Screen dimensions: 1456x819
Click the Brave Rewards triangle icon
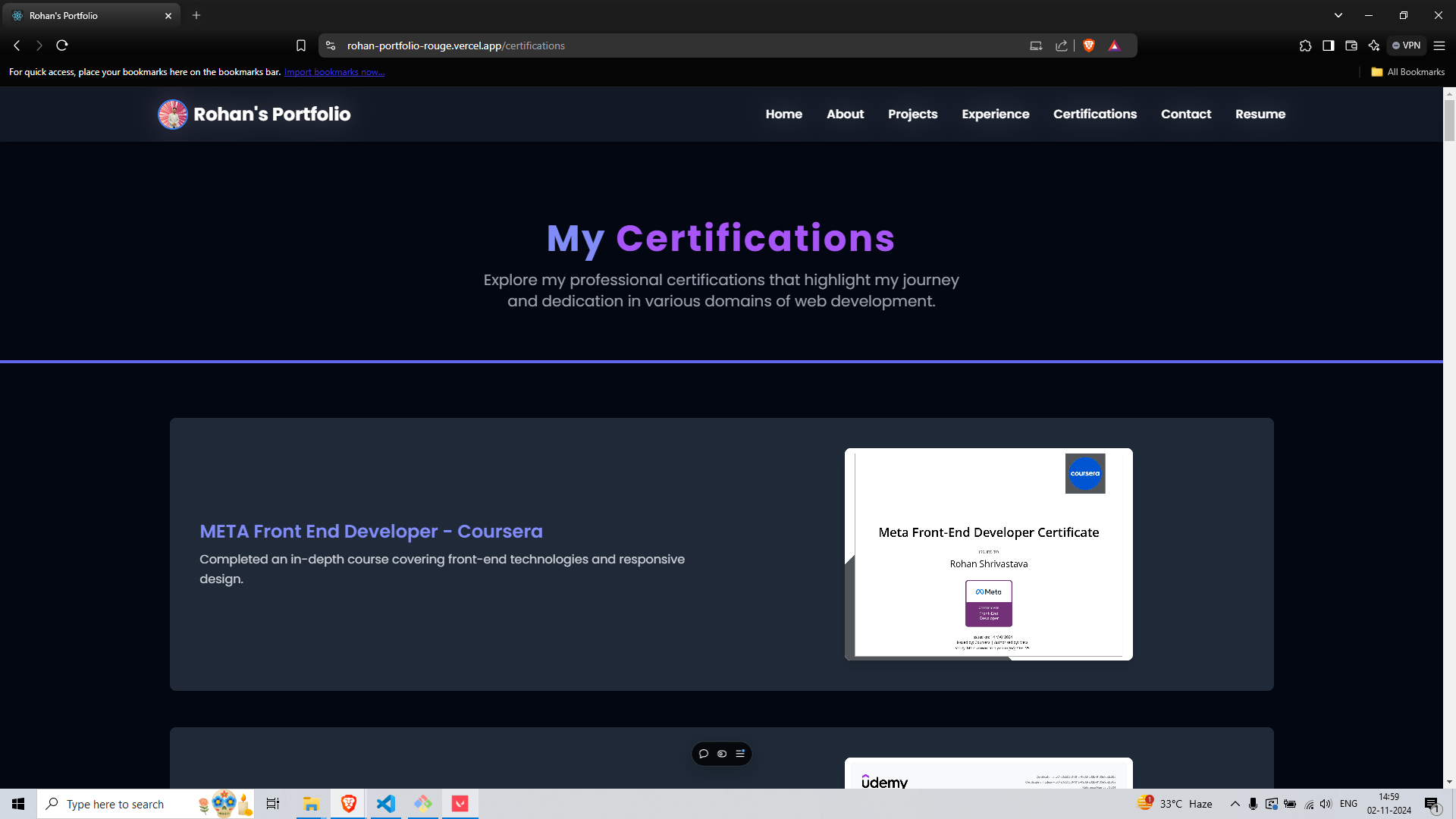pos(1114,45)
